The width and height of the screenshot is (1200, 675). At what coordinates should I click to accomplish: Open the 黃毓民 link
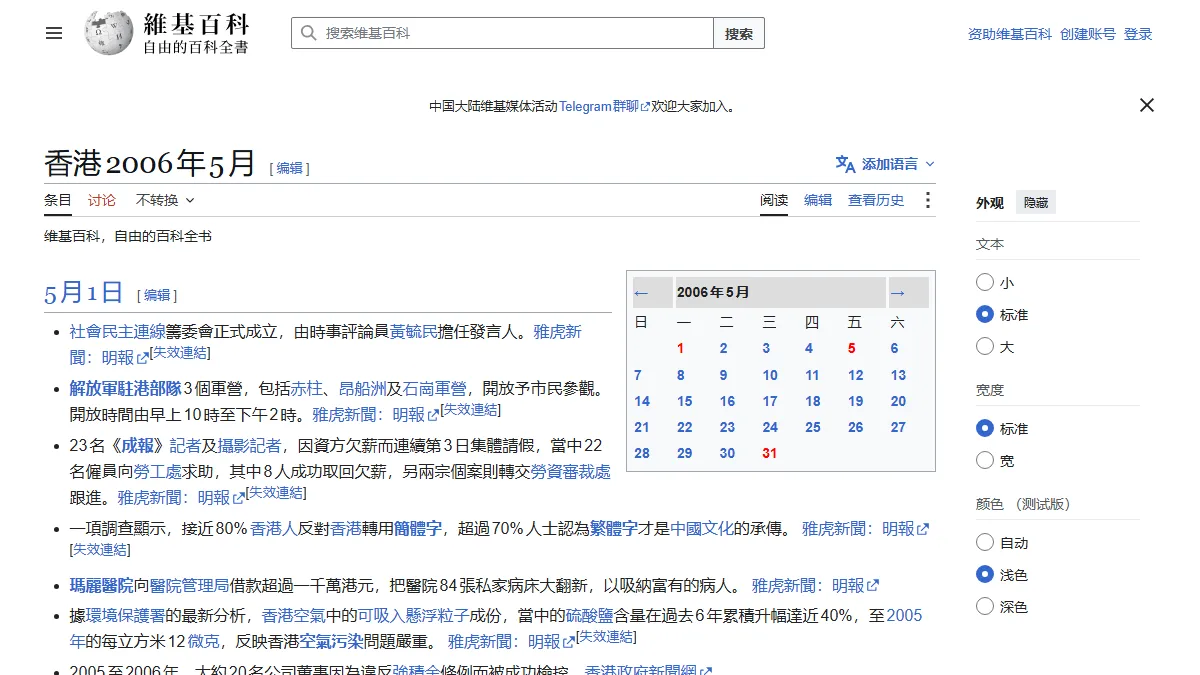point(414,331)
